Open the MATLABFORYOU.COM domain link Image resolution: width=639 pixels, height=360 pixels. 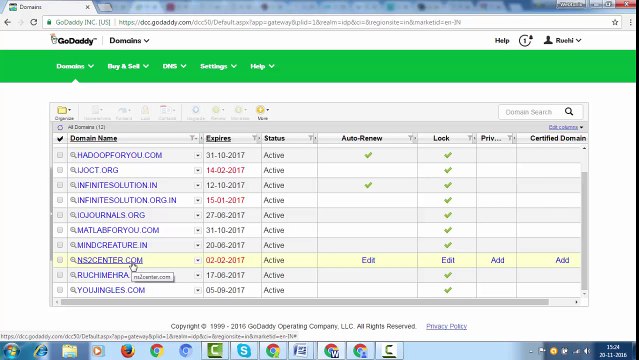[118, 230]
